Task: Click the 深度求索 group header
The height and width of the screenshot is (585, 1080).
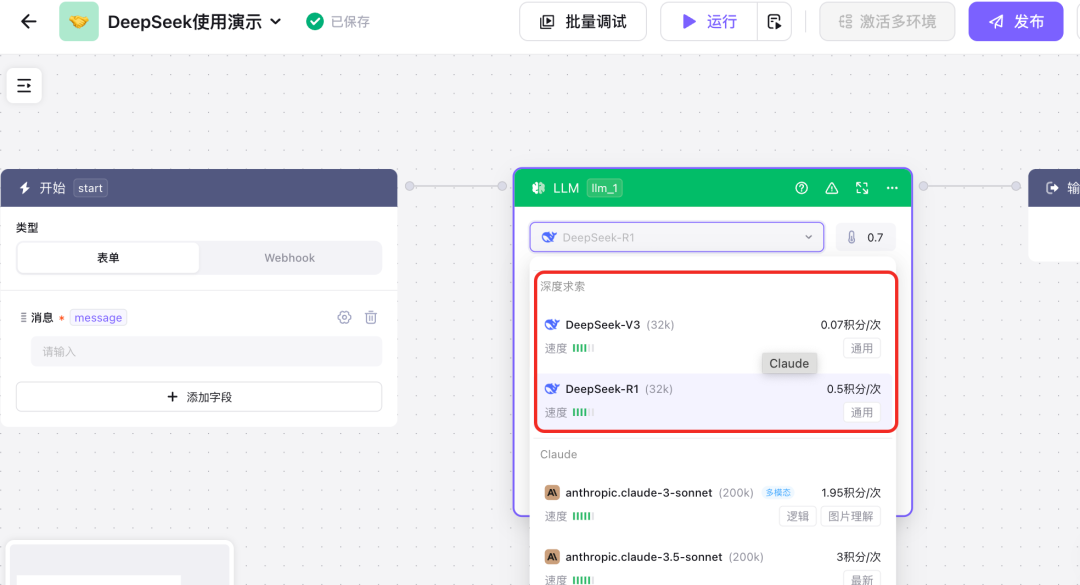Action: pos(563,286)
